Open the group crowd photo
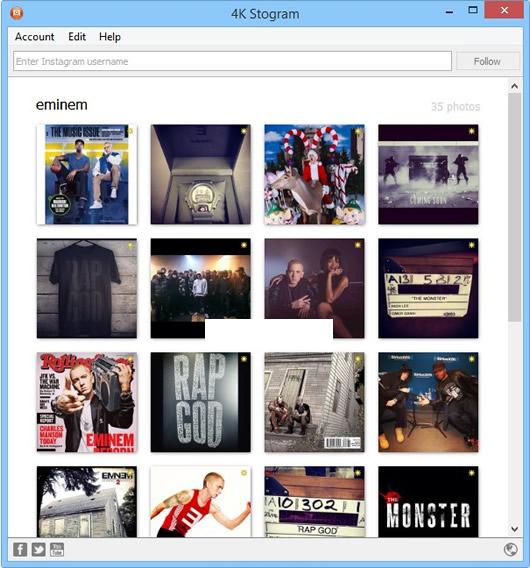Image resolution: width=530 pixels, height=568 pixels. (201, 288)
